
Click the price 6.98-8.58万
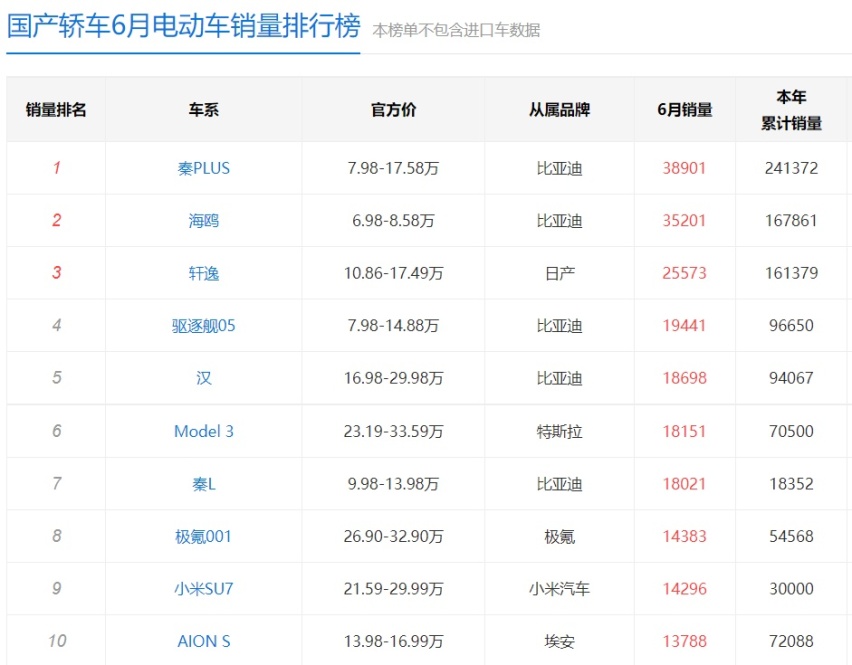[393, 221]
